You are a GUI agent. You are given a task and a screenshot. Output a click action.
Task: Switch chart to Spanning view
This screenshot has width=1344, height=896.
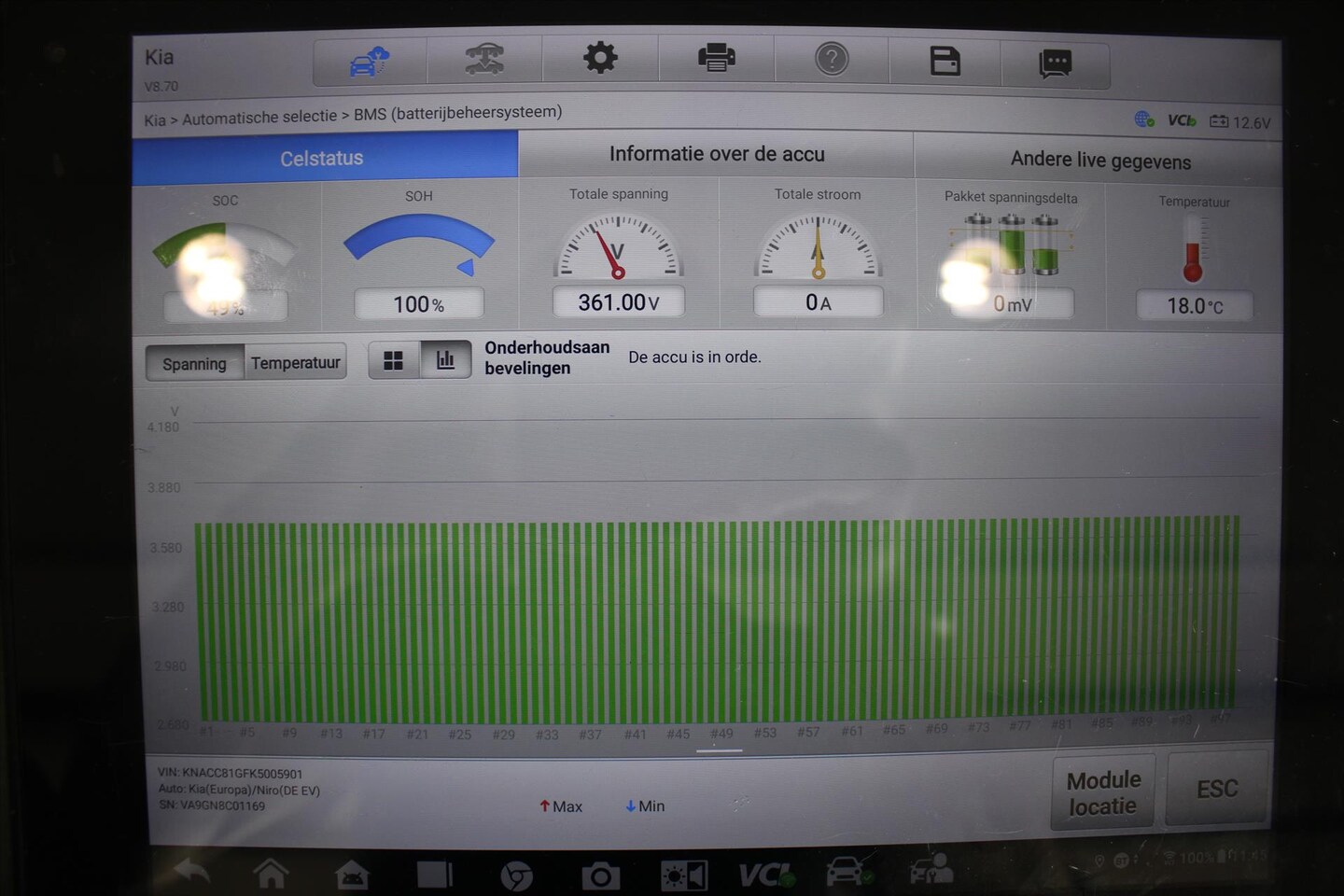pos(194,363)
